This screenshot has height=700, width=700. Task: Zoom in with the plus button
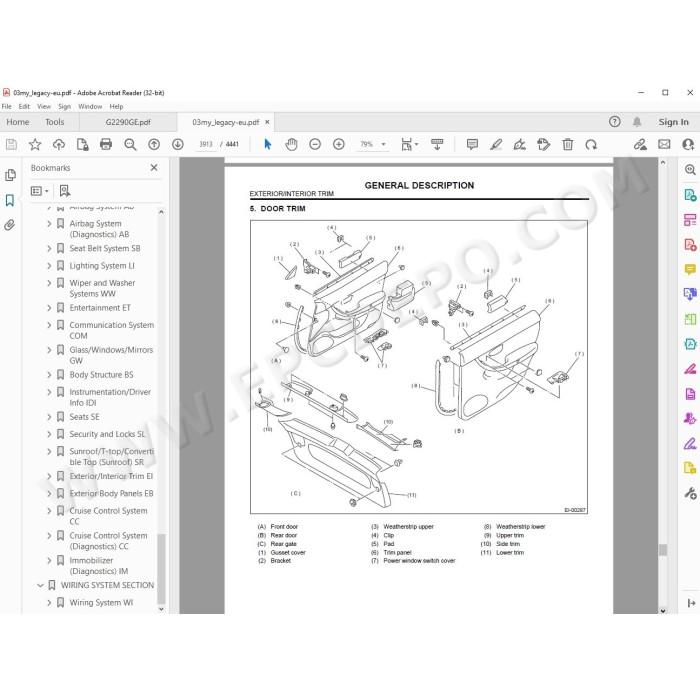(x=339, y=144)
